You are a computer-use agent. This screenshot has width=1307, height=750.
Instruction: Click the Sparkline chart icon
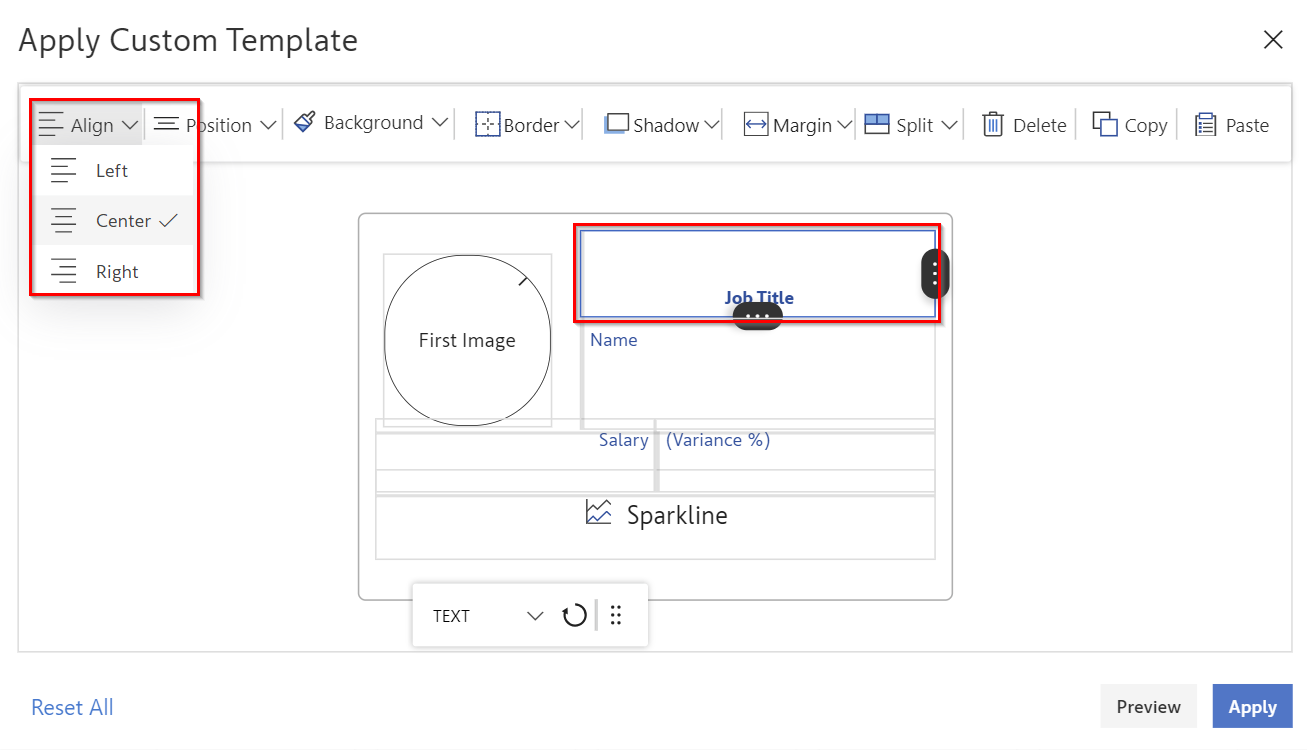tap(598, 514)
